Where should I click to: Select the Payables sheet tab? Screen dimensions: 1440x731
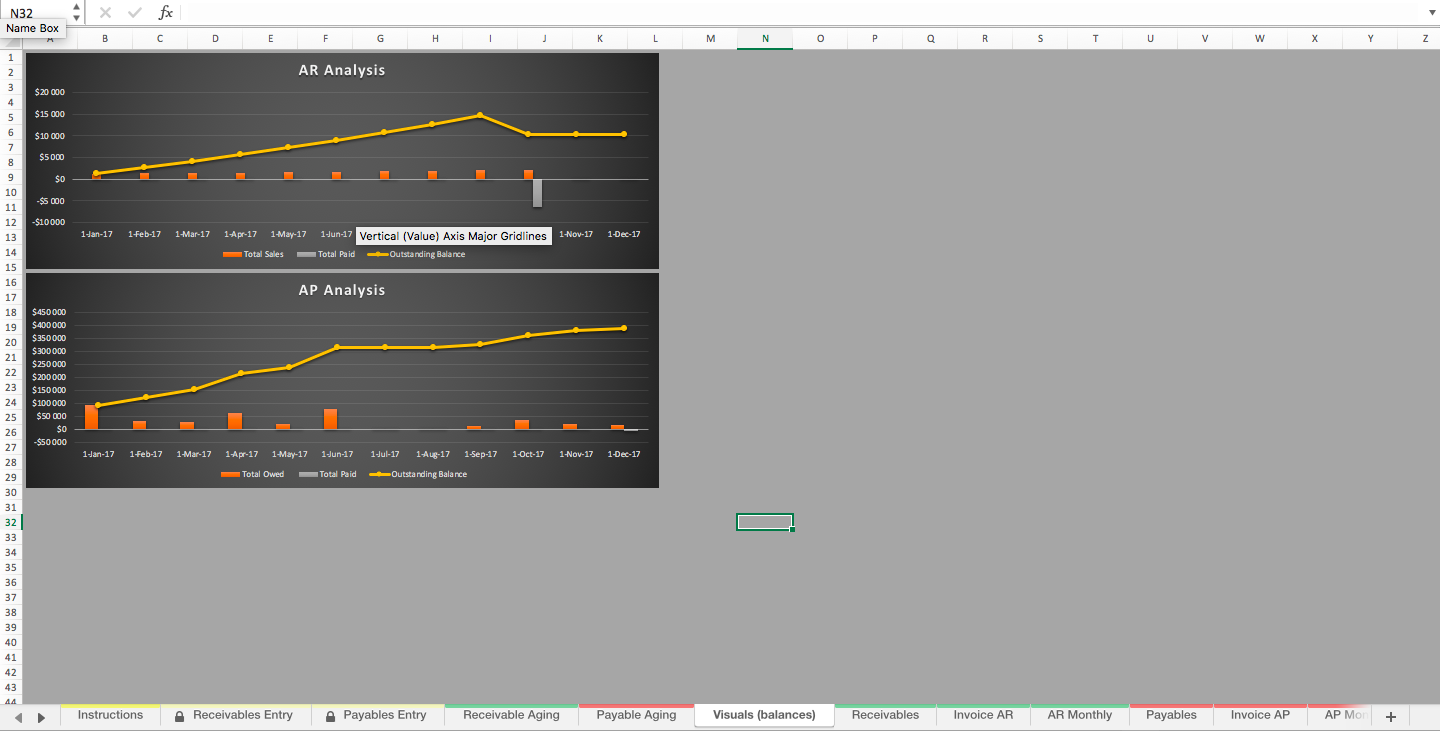pyautogui.click(x=1171, y=715)
